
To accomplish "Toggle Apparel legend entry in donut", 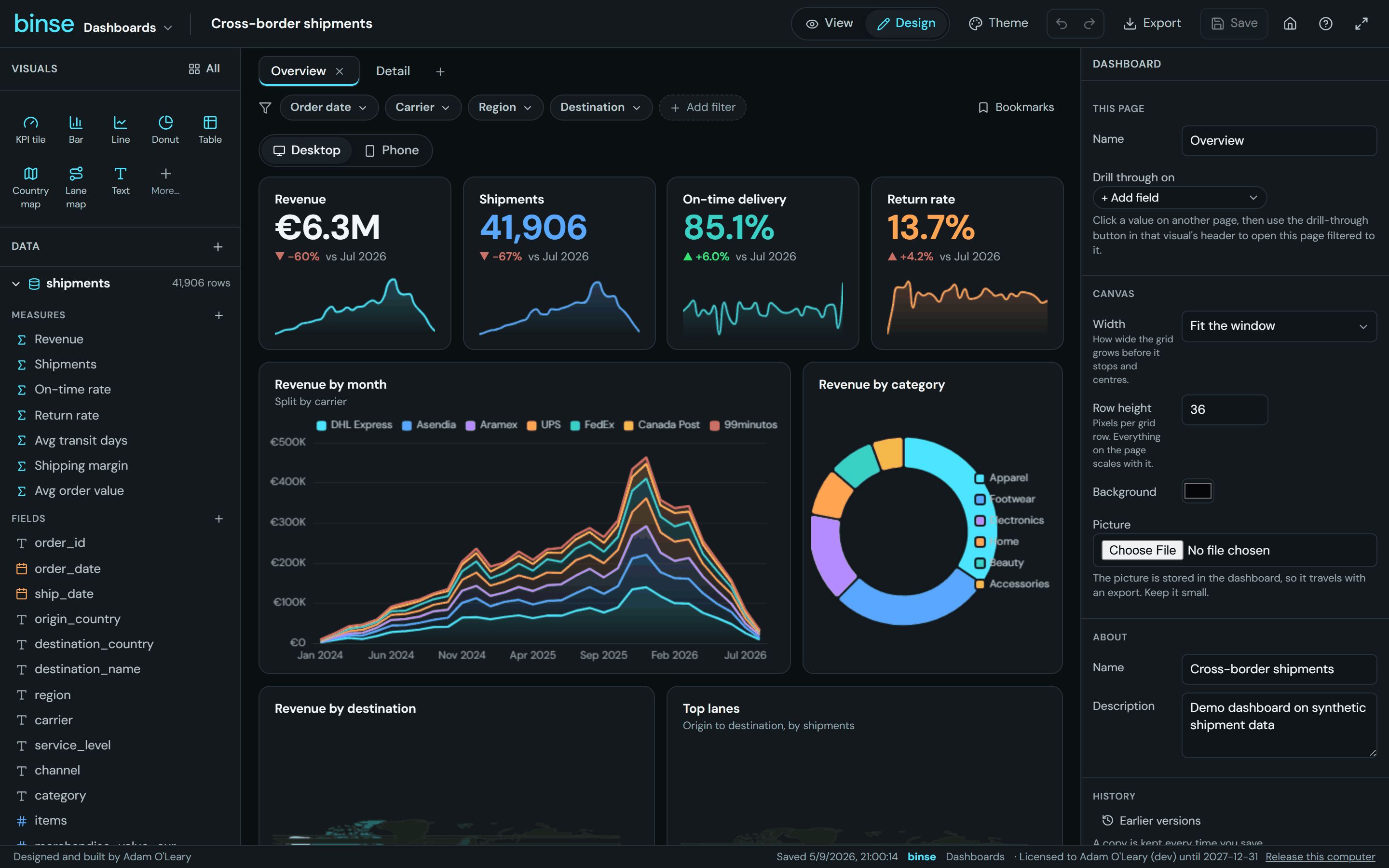I will tap(1002, 478).
